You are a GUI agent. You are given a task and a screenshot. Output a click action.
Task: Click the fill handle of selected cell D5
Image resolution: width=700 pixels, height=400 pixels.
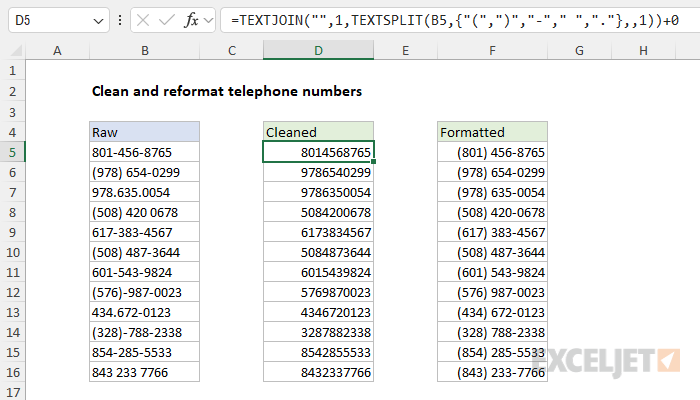(373, 162)
